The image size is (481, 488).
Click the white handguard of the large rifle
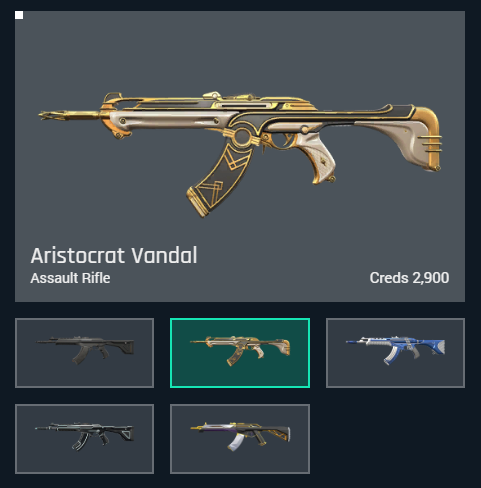pos(172,120)
